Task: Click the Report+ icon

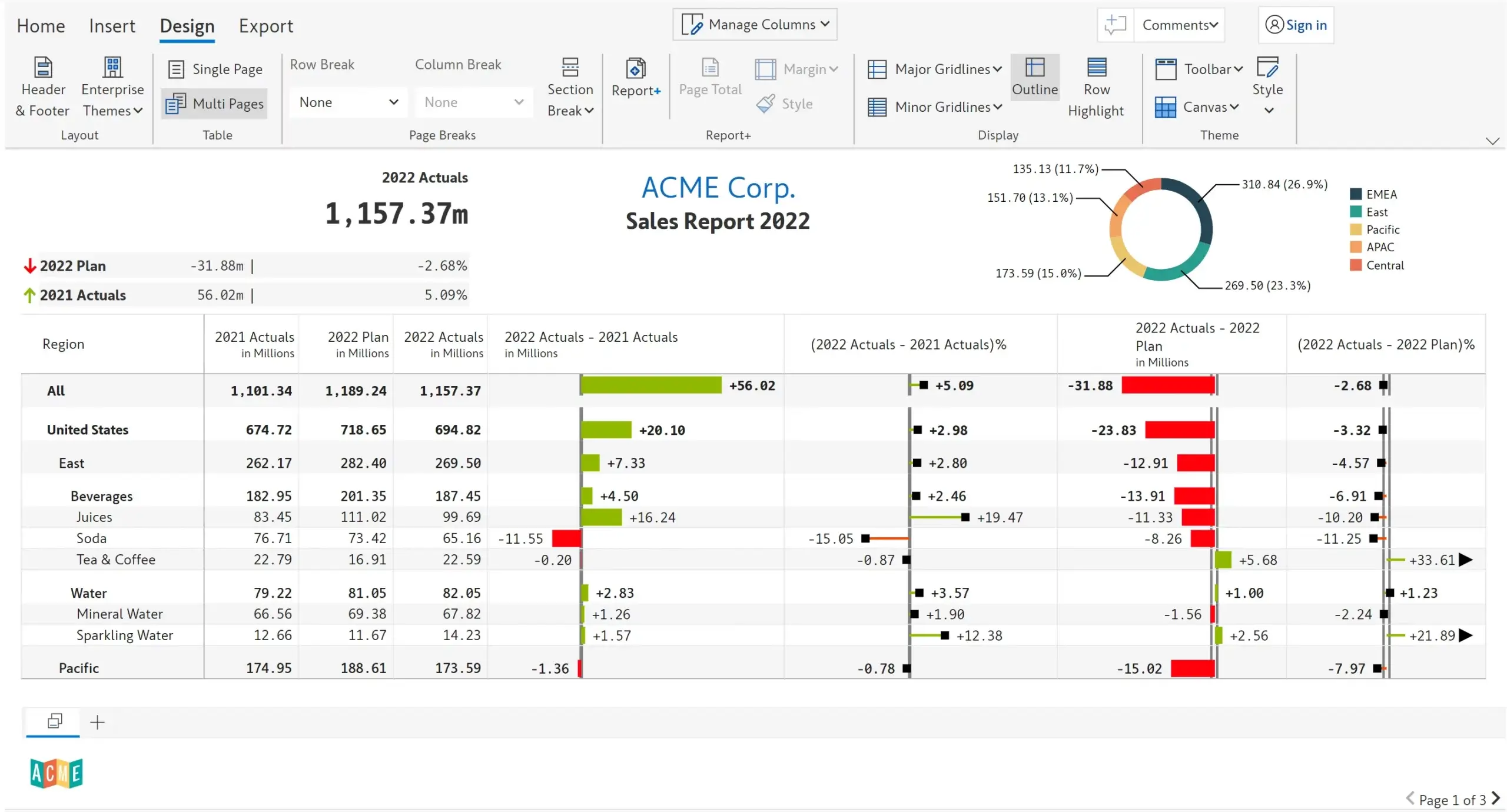Action: point(636,68)
